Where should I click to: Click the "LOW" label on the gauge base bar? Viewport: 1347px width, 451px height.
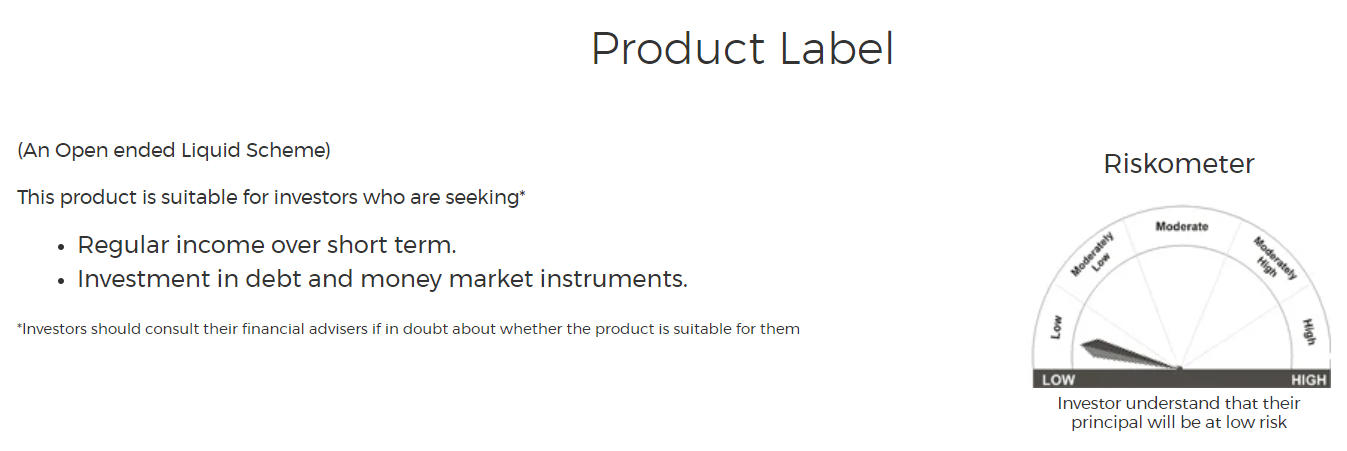point(1058,380)
